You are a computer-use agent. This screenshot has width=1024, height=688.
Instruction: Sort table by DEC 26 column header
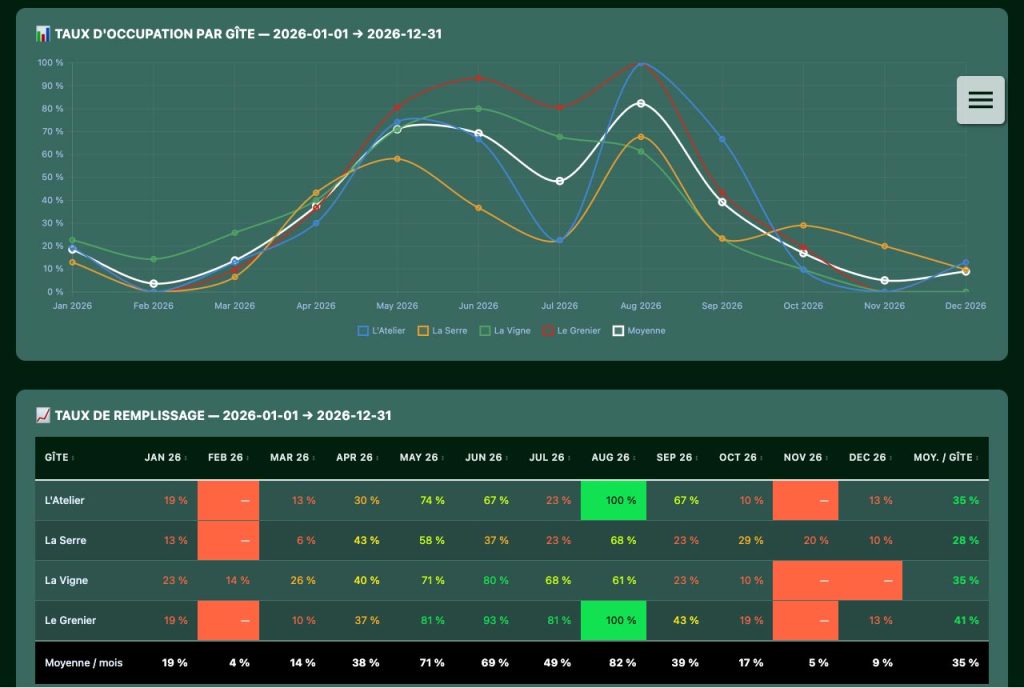tap(870, 458)
